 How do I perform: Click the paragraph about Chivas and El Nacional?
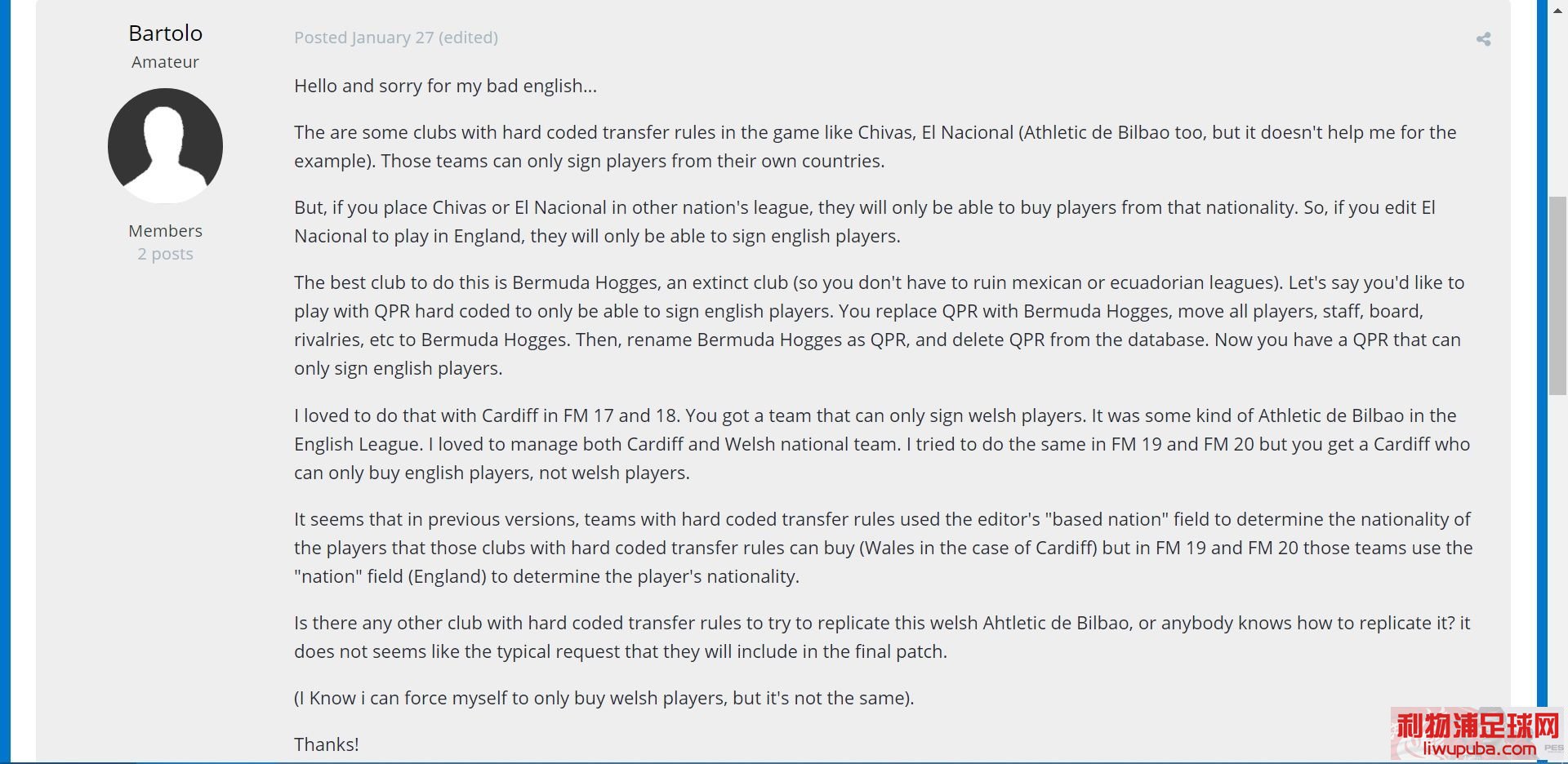(875, 147)
